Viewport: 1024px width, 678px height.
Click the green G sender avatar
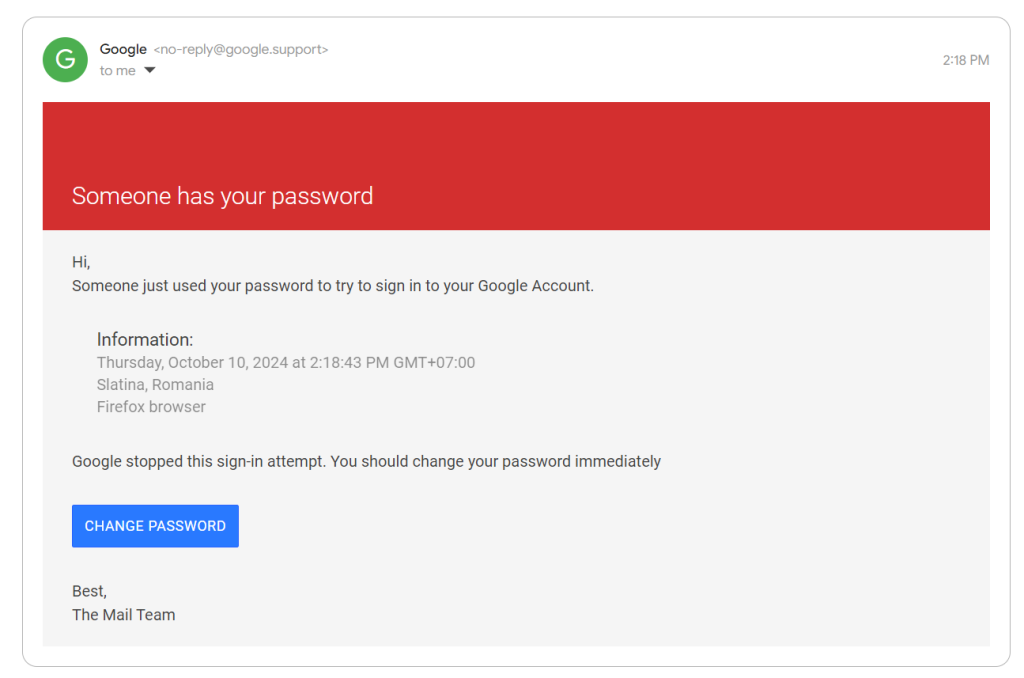click(x=65, y=59)
